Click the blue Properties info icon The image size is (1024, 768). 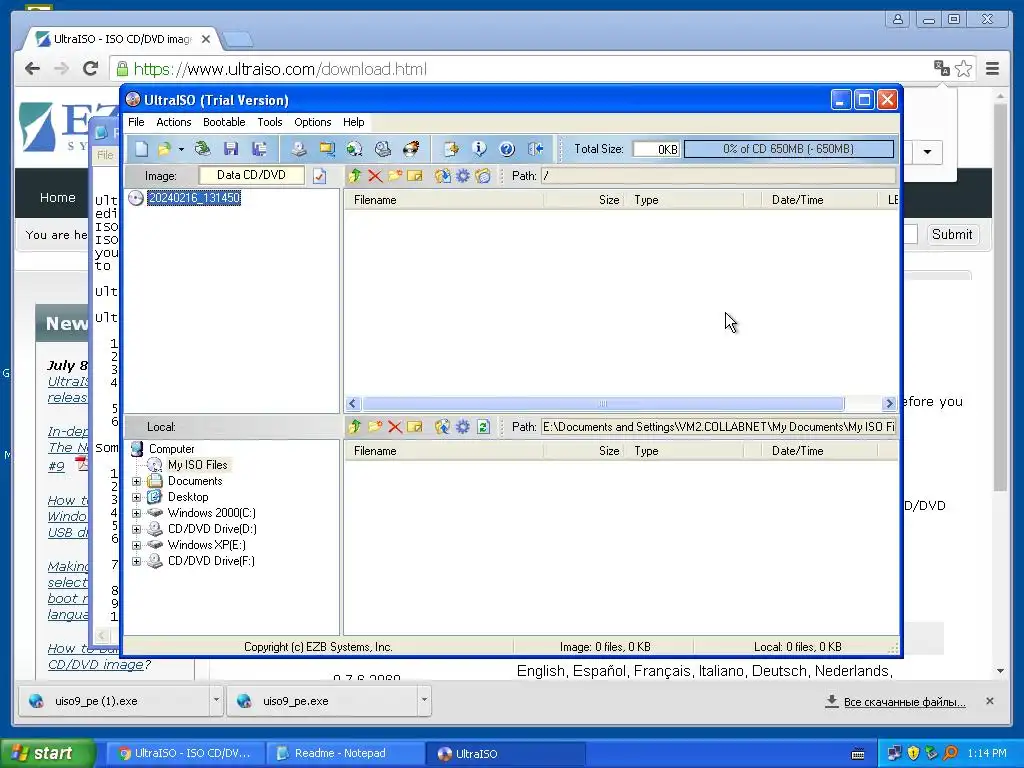479,149
